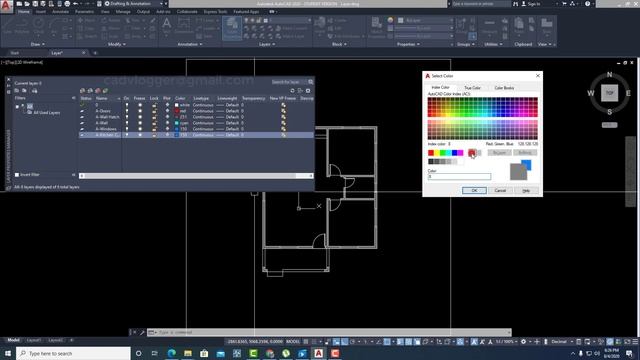The image size is (640, 360).
Task: Click New Property Filter icon
Action: [x=17, y=91]
